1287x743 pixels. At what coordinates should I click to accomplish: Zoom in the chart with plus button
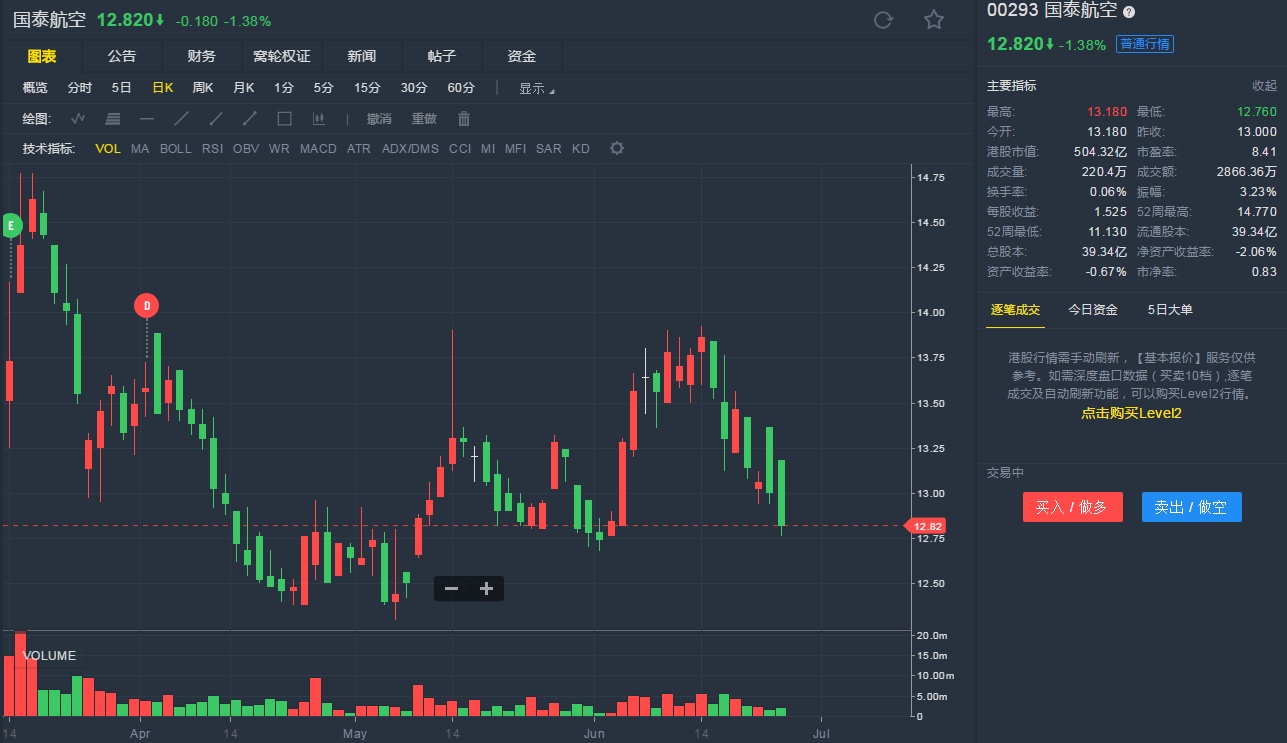click(486, 589)
